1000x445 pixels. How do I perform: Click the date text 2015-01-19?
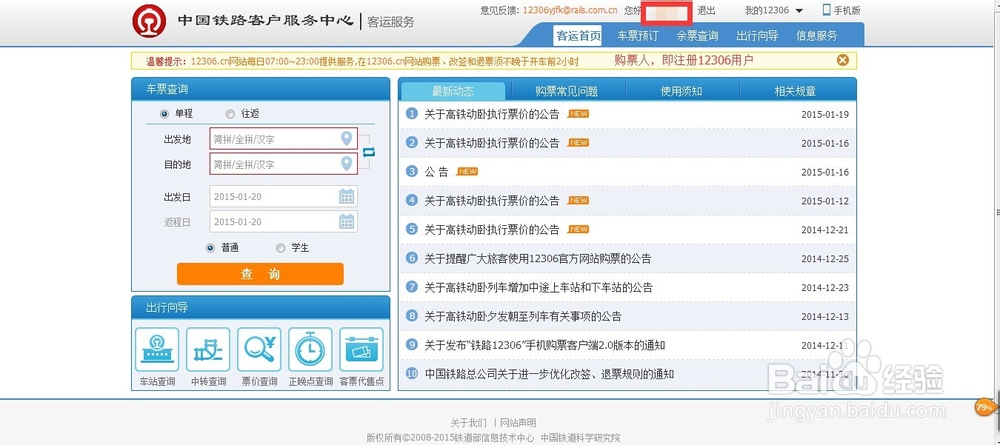[825, 115]
